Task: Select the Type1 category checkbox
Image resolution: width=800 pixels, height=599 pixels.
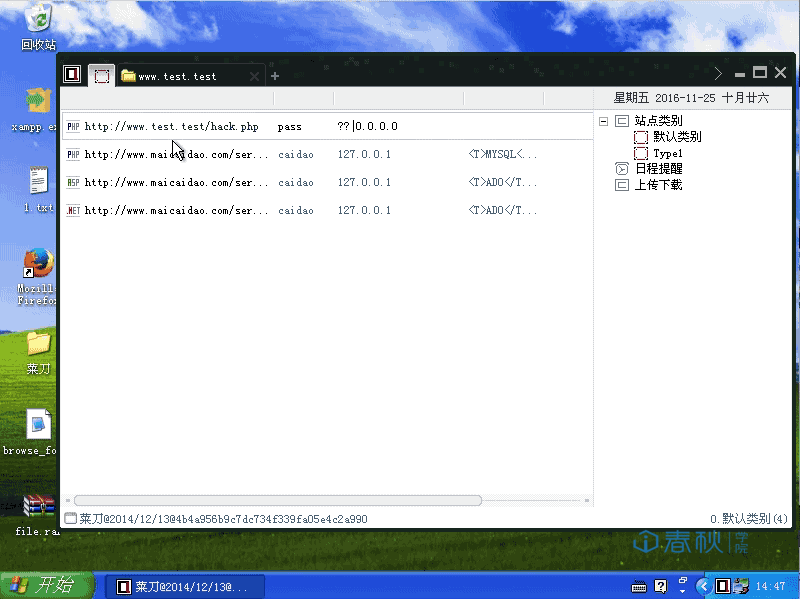Action: pyautogui.click(x=639, y=152)
